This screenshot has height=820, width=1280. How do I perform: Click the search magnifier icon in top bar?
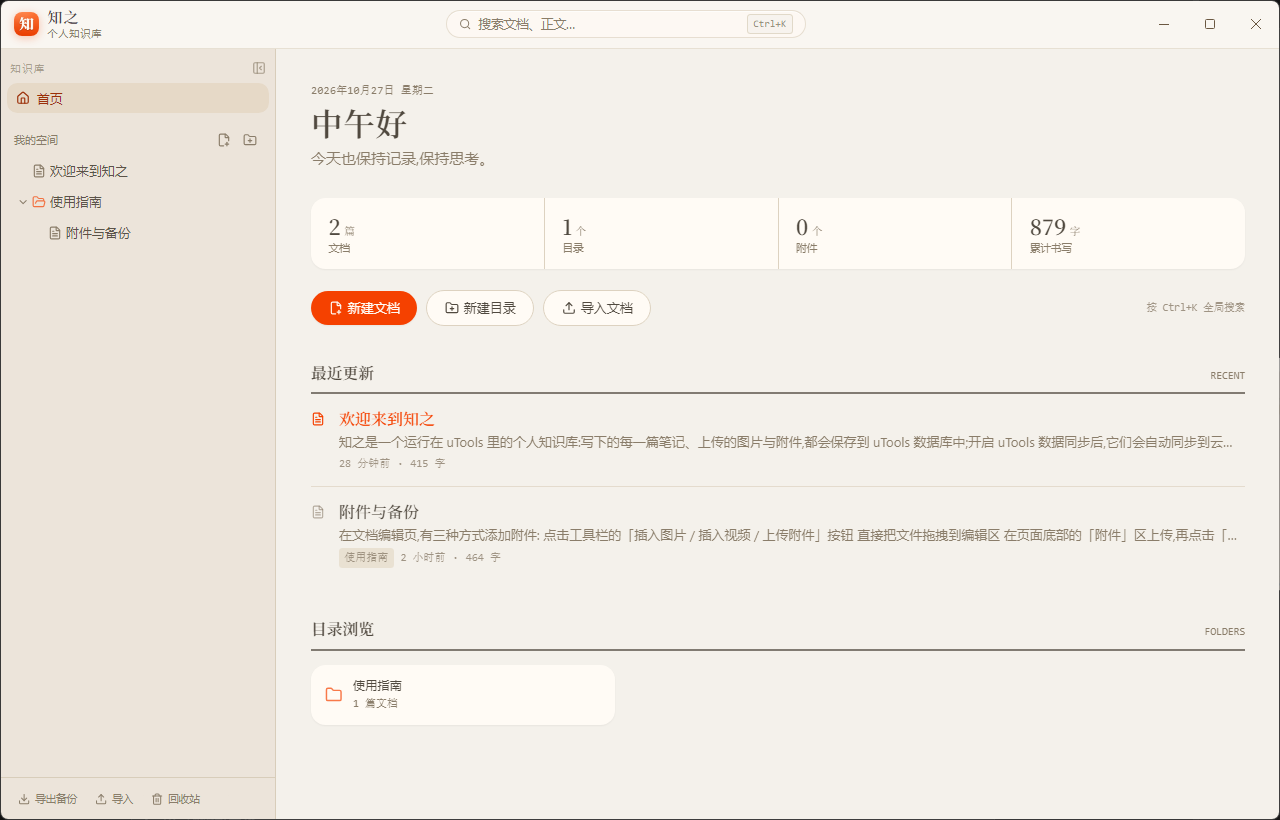pyautogui.click(x=465, y=24)
